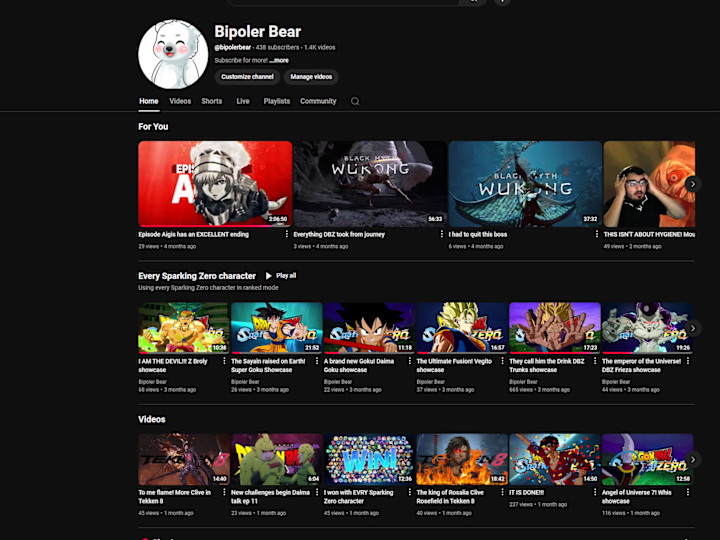Click the Manage videos button
Viewport: 720px width, 540px height.
[311, 77]
